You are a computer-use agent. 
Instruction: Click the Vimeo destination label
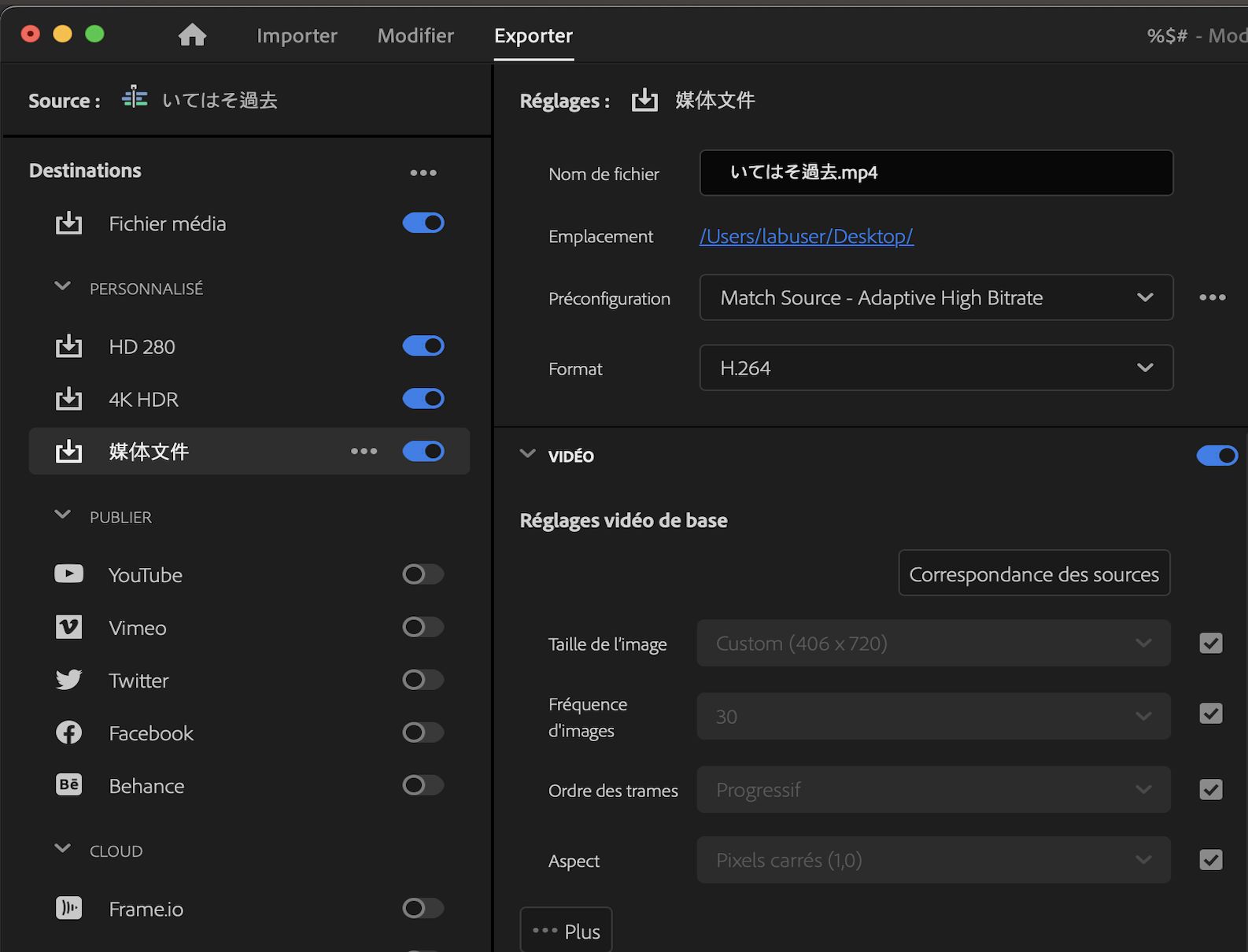click(138, 628)
